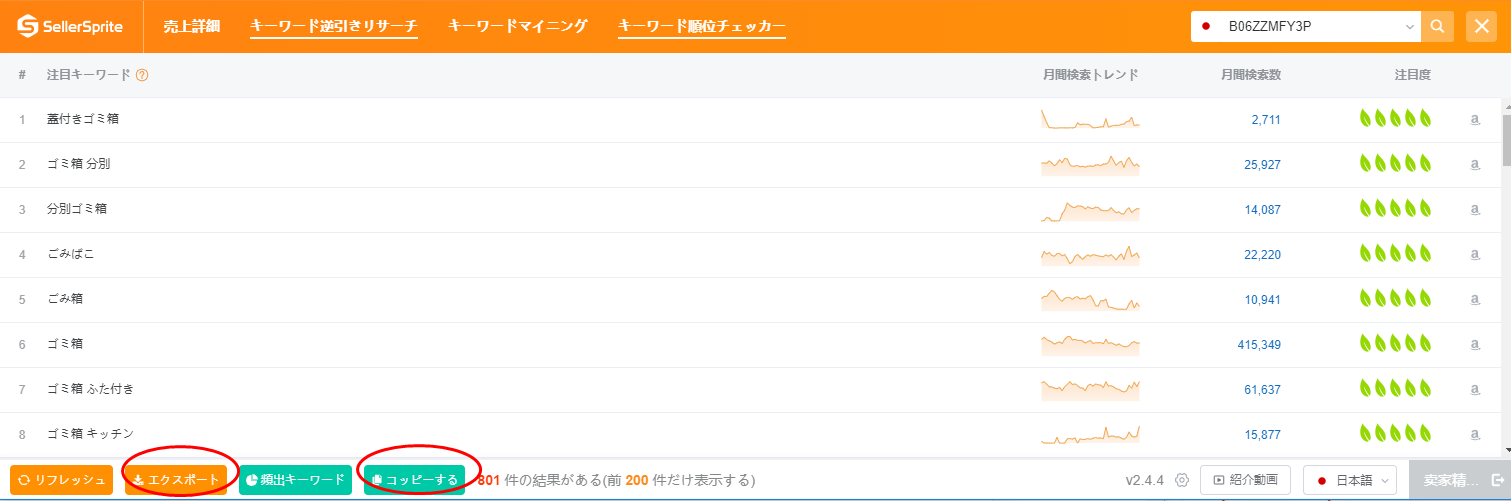The height and width of the screenshot is (501, 1511).
Task: Close the SellerSprite panel with X
Action: coord(1481,26)
